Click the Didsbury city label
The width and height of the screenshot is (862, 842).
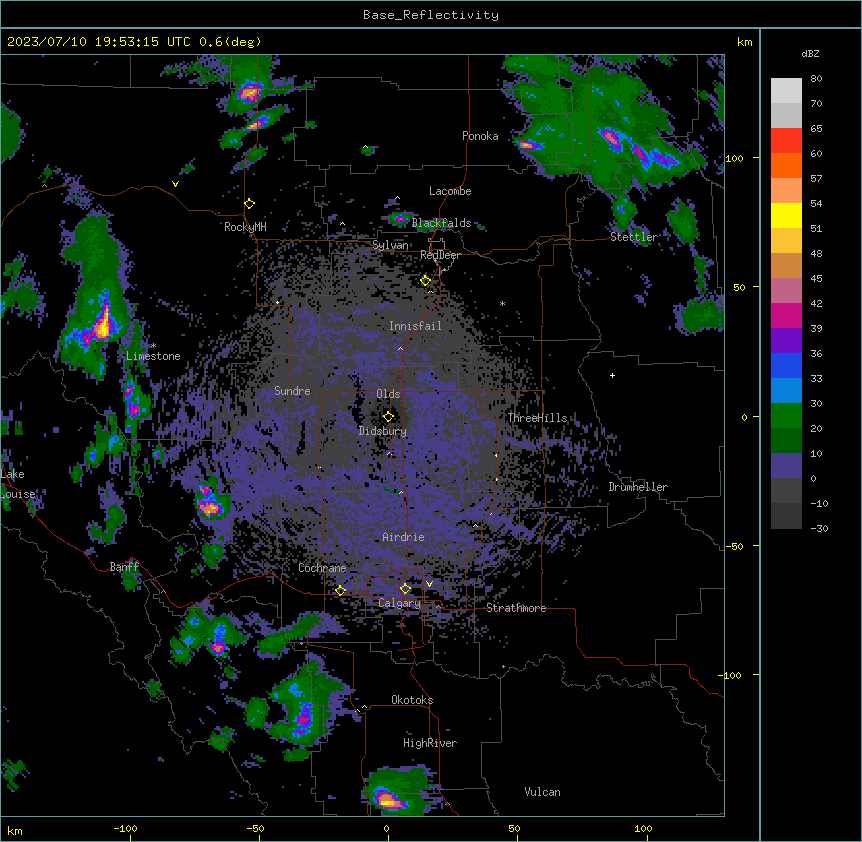[383, 431]
